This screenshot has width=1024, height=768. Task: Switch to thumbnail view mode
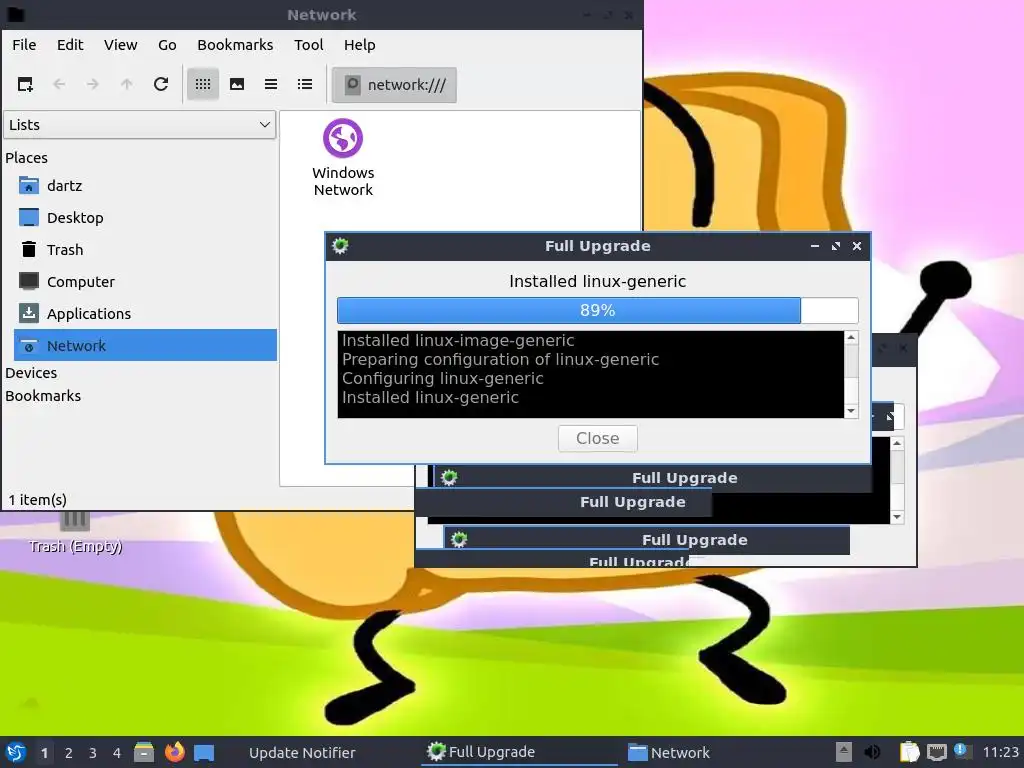coord(237,84)
